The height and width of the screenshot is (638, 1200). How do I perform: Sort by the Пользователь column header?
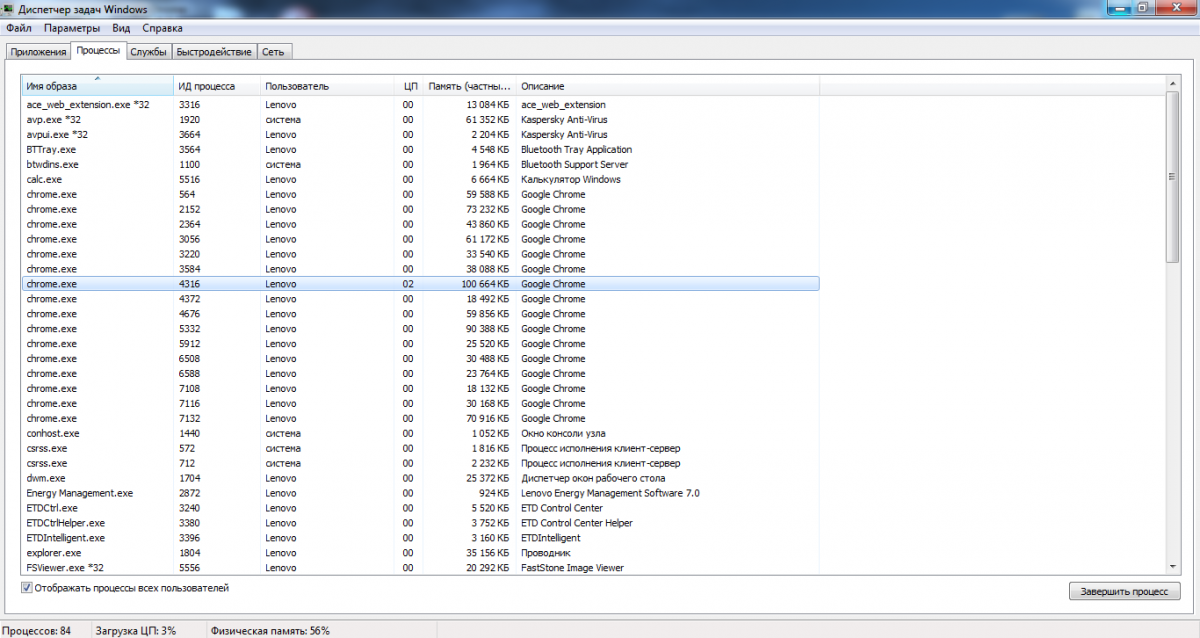pos(325,86)
